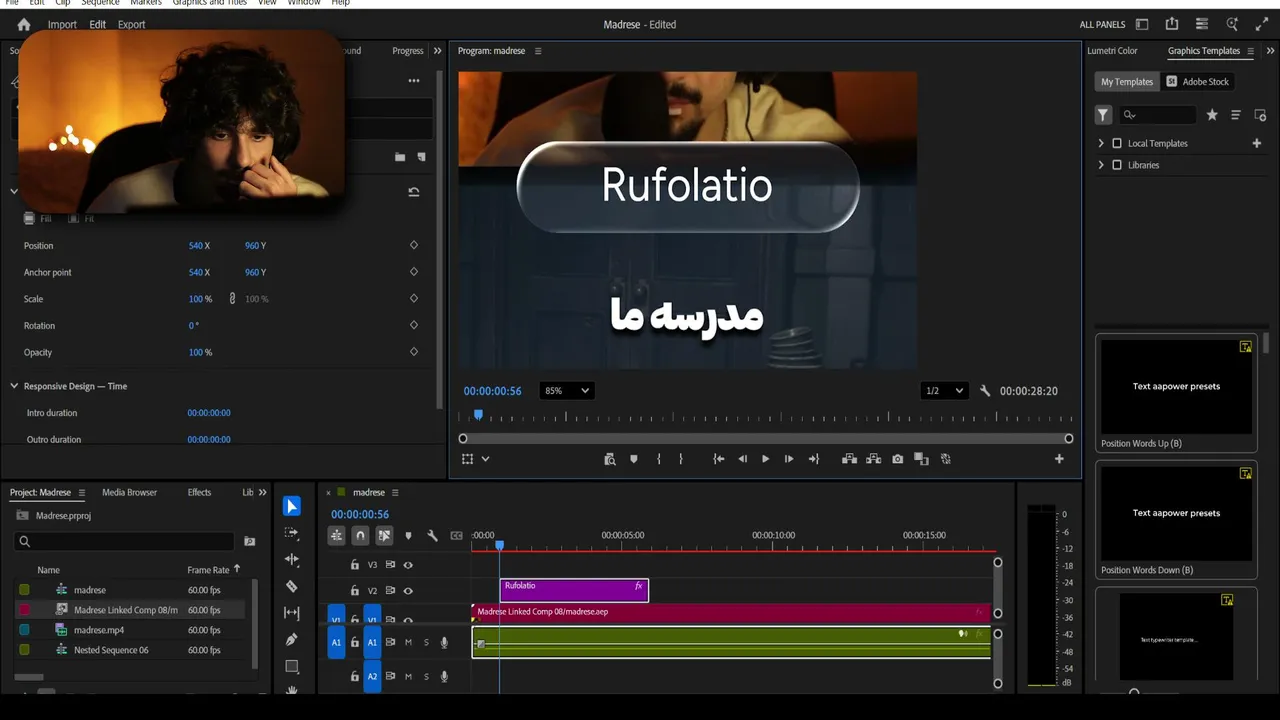Click the ALL PANELS workspace label

click(1102, 24)
